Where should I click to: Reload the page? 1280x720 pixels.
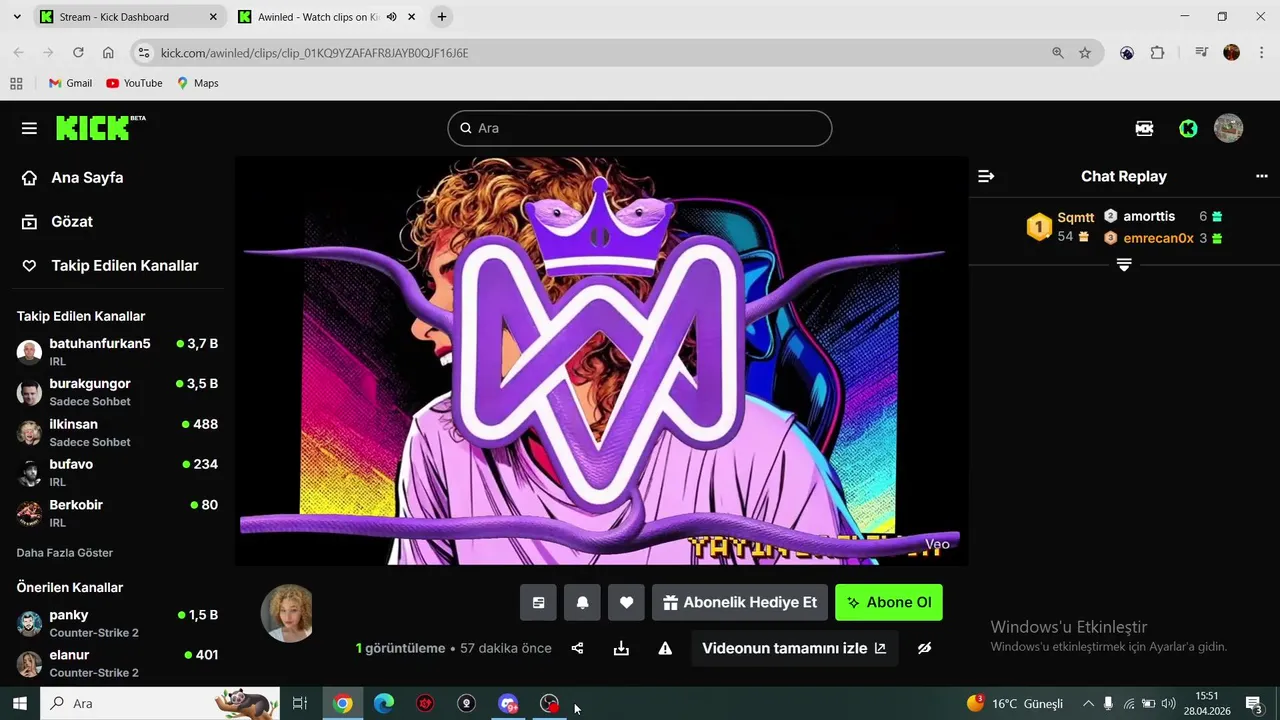[78, 53]
